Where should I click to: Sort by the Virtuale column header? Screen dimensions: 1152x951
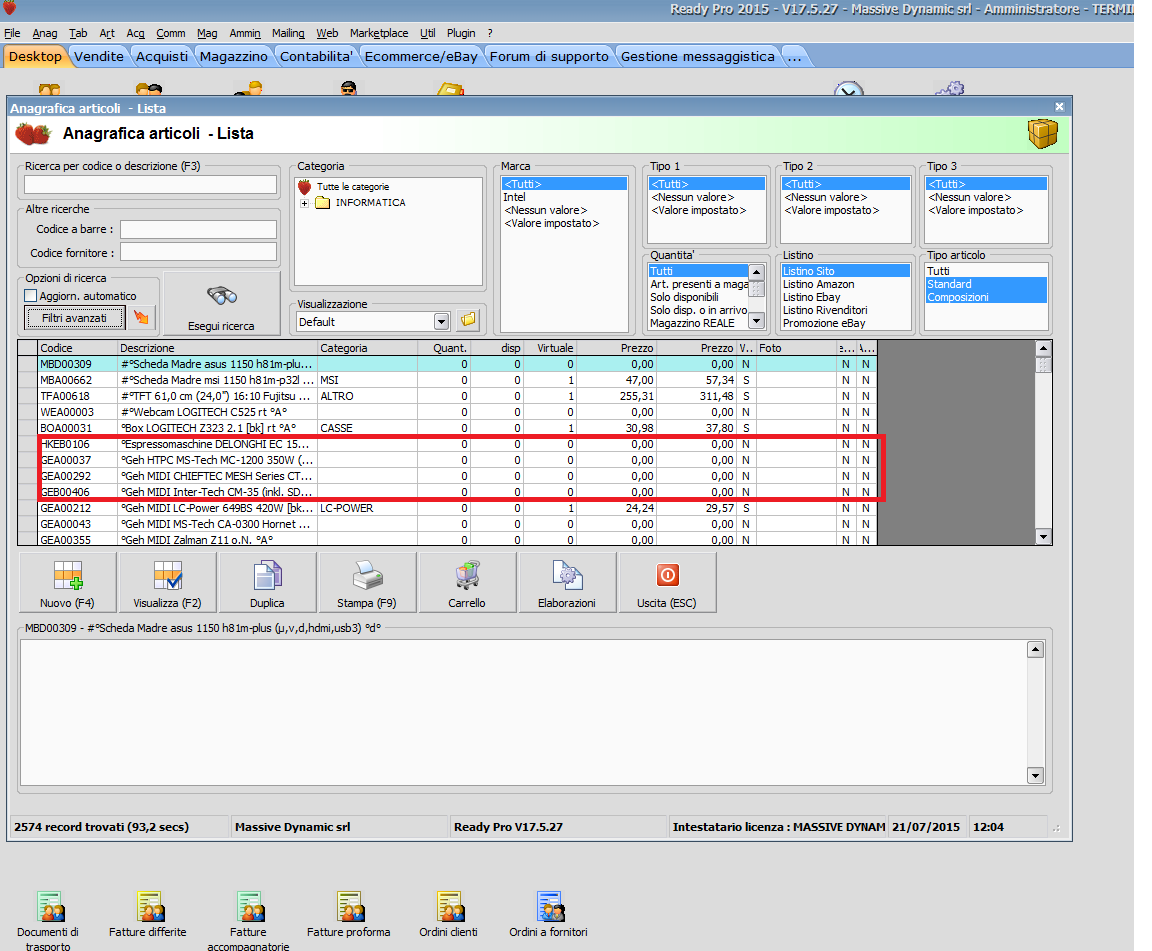coord(550,348)
